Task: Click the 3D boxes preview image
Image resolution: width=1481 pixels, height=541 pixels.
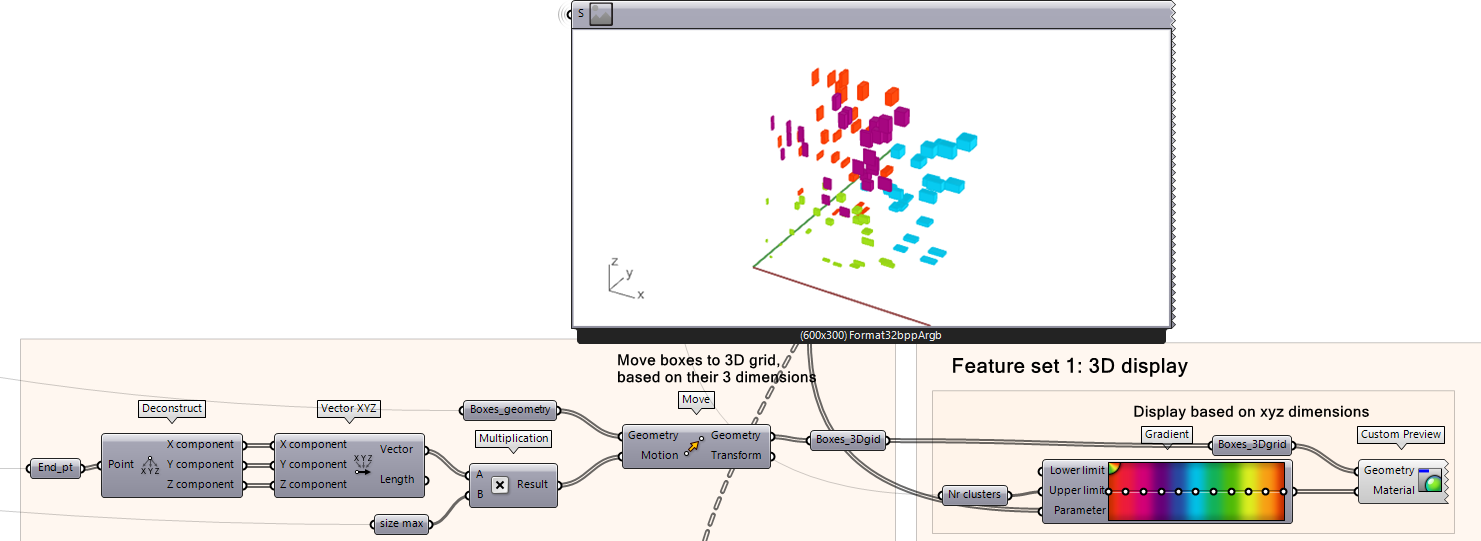Action: [x=871, y=178]
